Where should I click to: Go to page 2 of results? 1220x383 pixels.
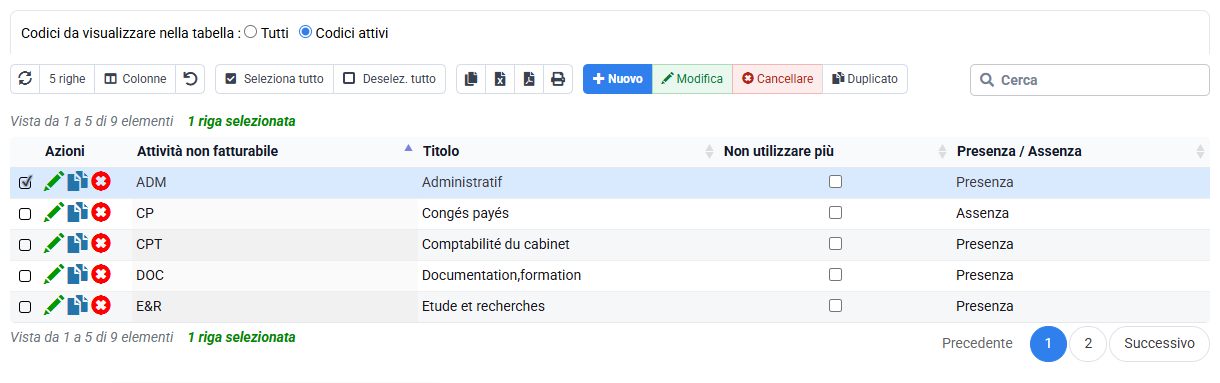(1088, 343)
